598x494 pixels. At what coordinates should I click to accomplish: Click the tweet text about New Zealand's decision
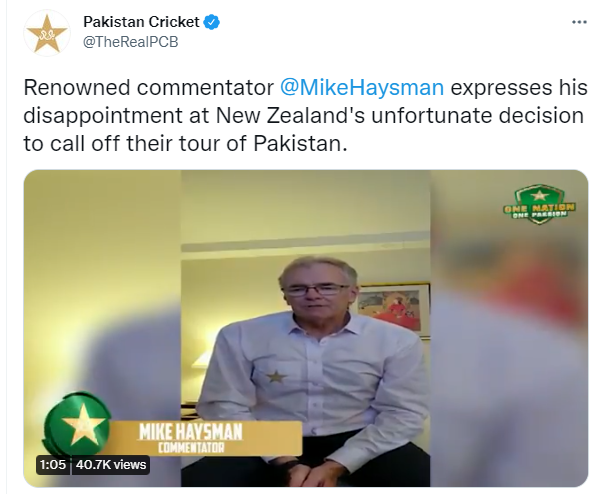point(305,116)
